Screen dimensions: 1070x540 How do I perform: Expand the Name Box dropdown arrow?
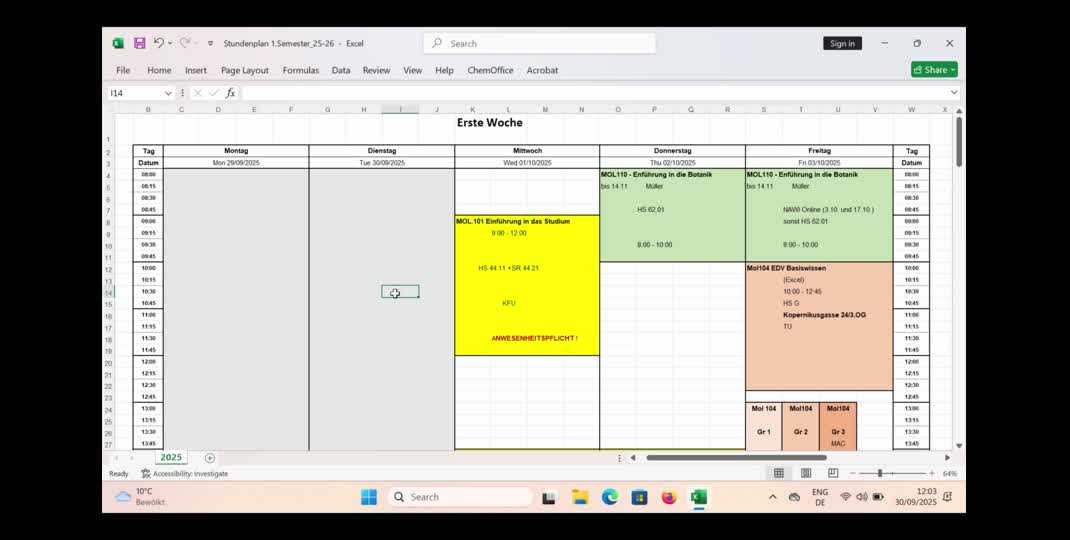168,93
